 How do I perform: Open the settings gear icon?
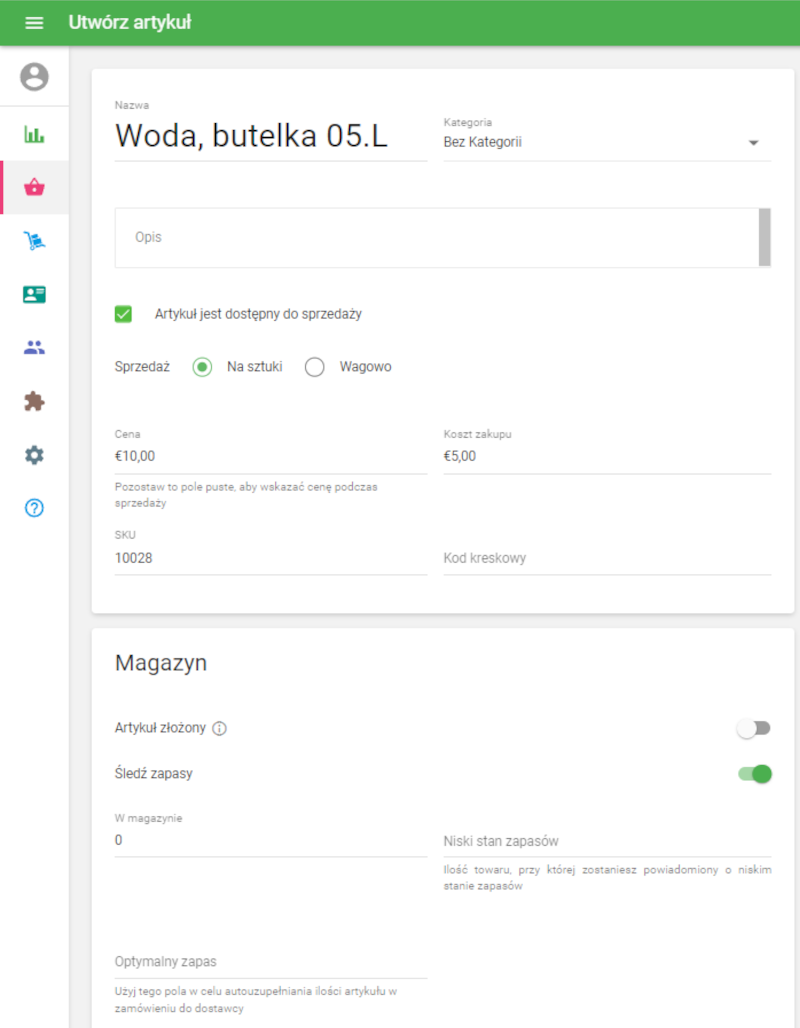(34, 455)
